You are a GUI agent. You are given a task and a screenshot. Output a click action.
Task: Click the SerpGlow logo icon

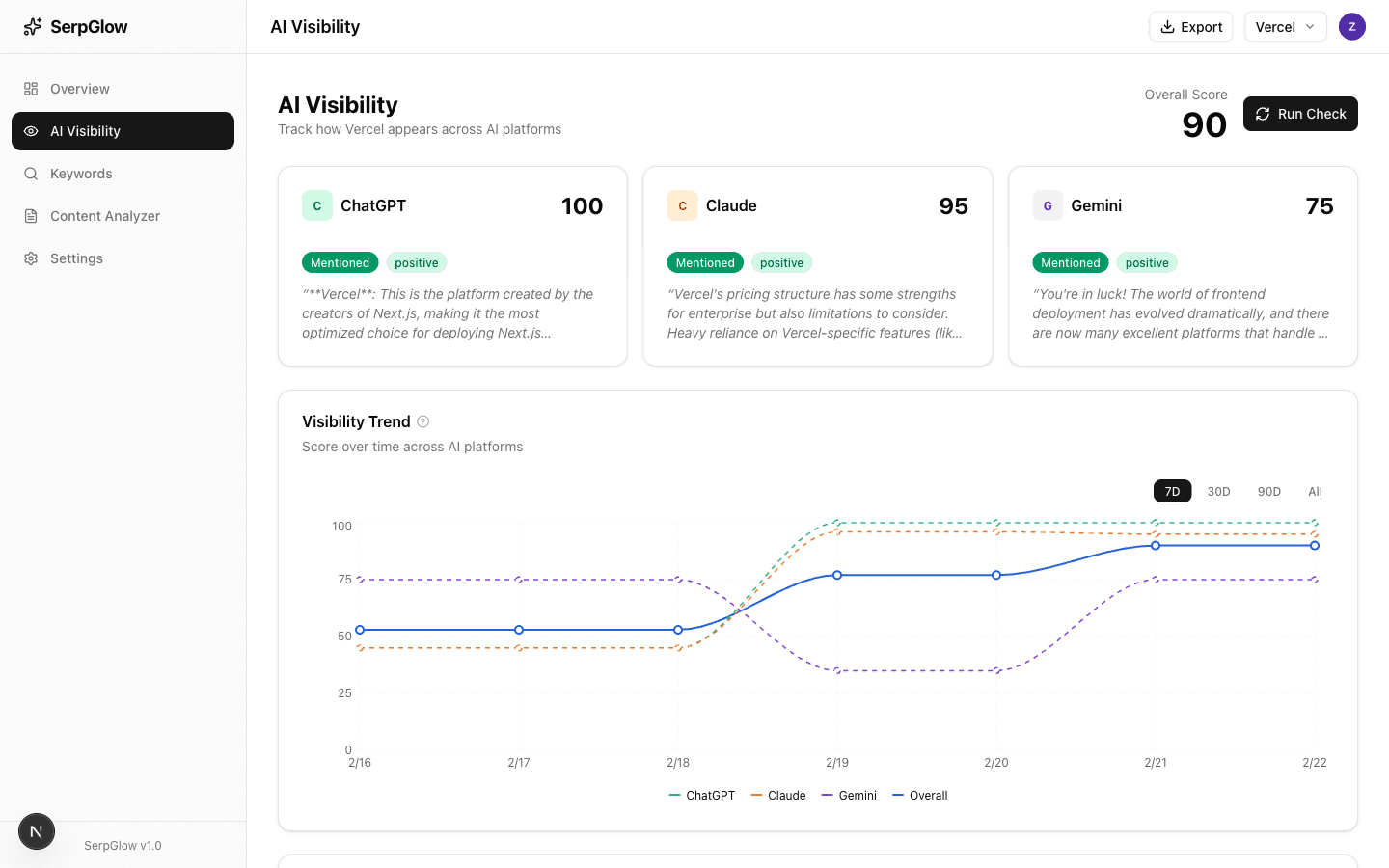32,26
